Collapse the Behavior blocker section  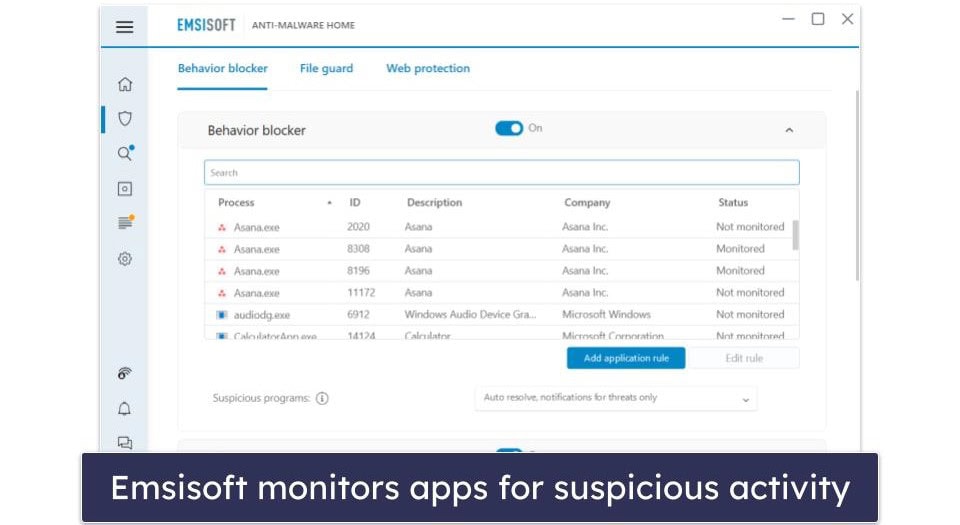pos(789,130)
